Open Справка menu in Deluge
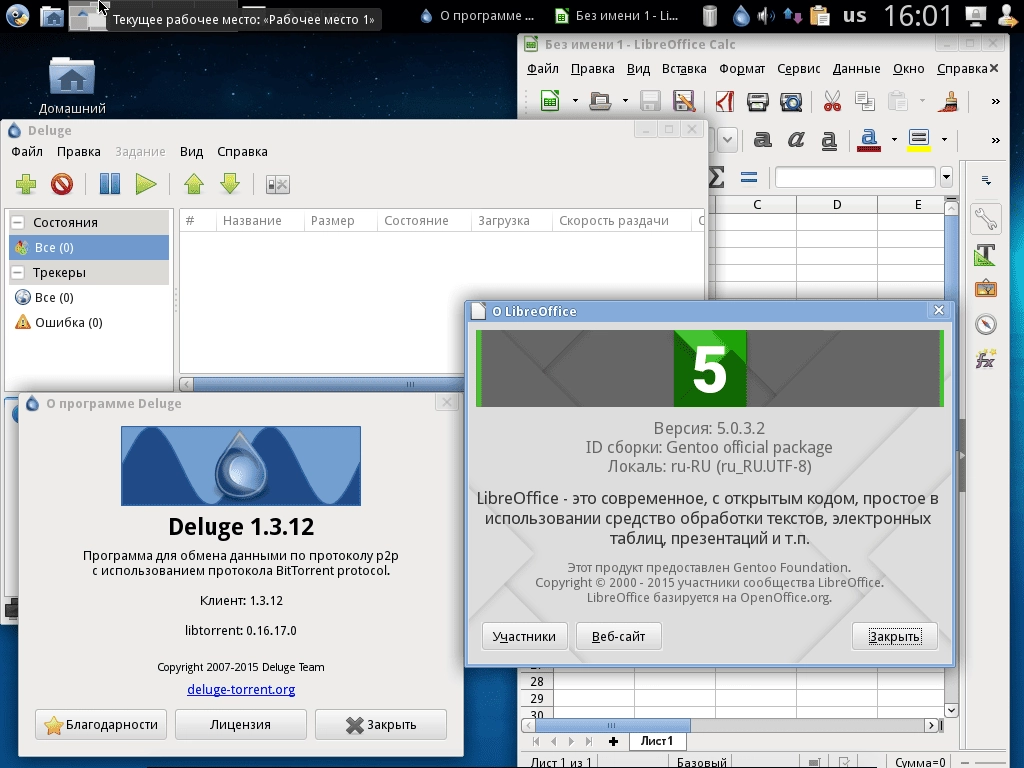Viewport: 1024px width, 768px height. pyautogui.click(x=242, y=152)
